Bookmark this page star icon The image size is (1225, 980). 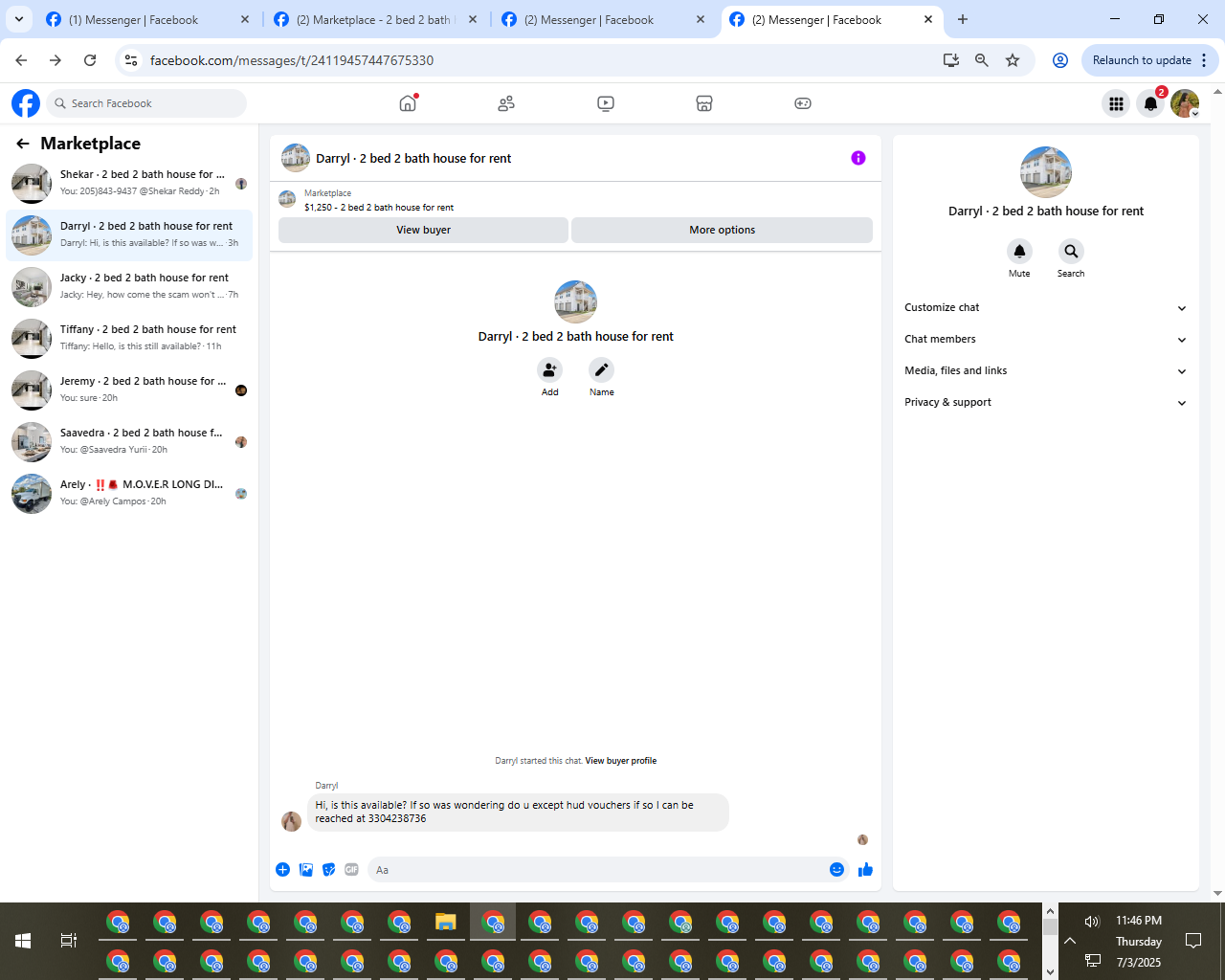pyautogui.click(x=1013, y=60)
